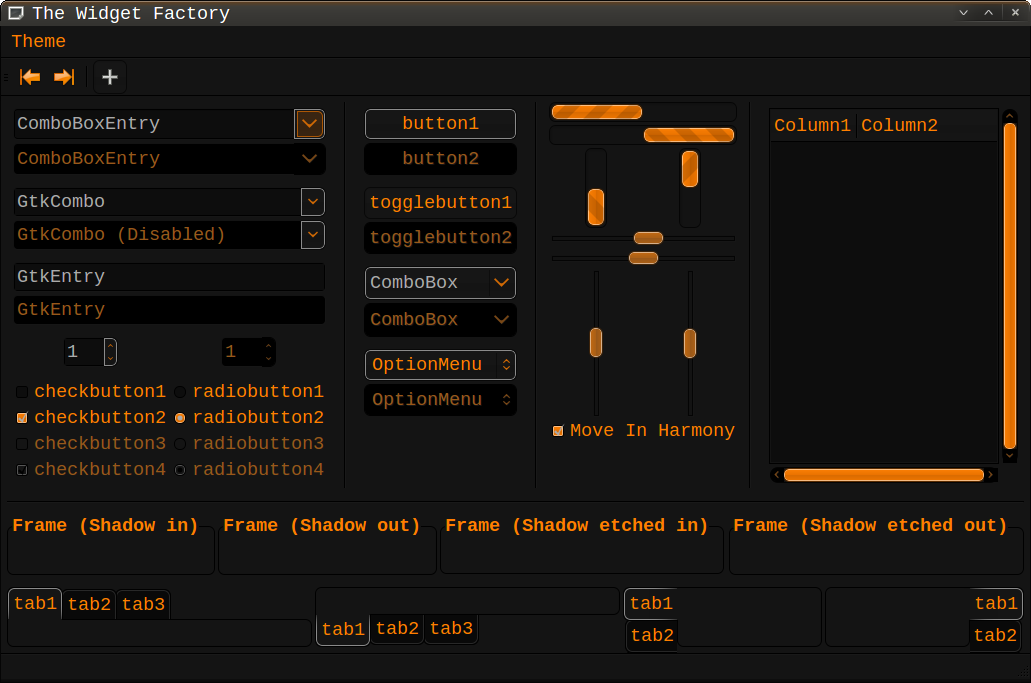
Task: Click the window menu icon in title bar
Action: [x=16, y=13]
